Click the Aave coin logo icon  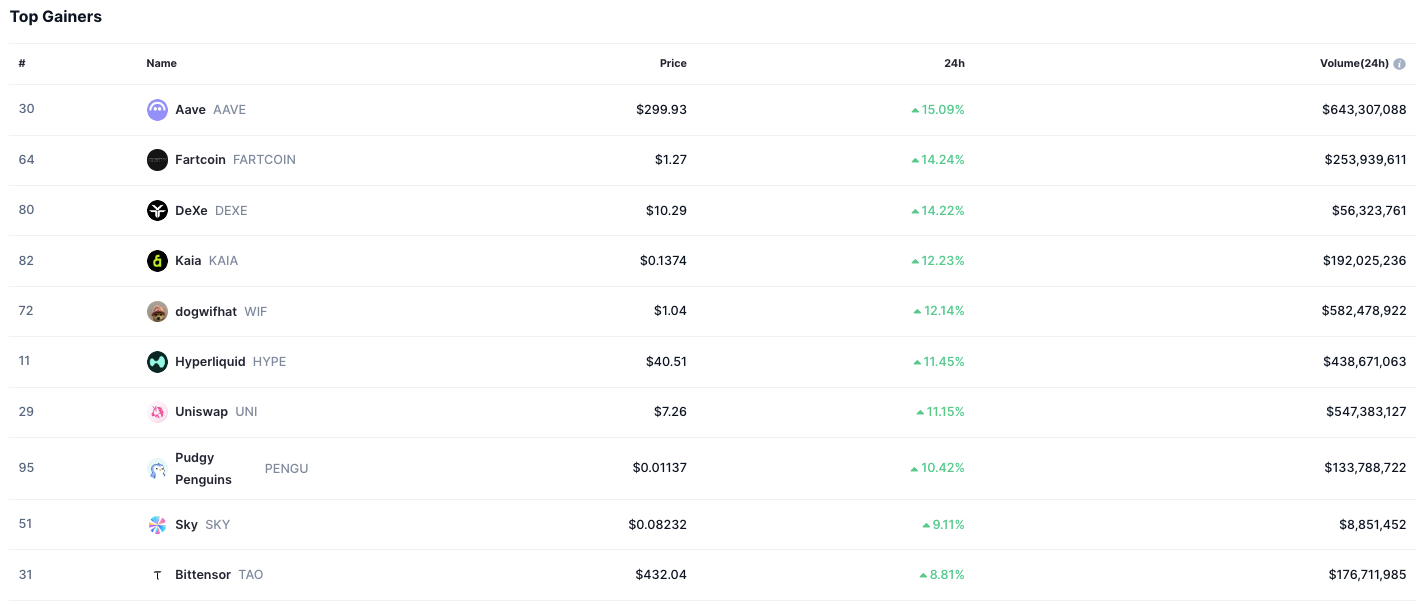click(x=157, y=110)
